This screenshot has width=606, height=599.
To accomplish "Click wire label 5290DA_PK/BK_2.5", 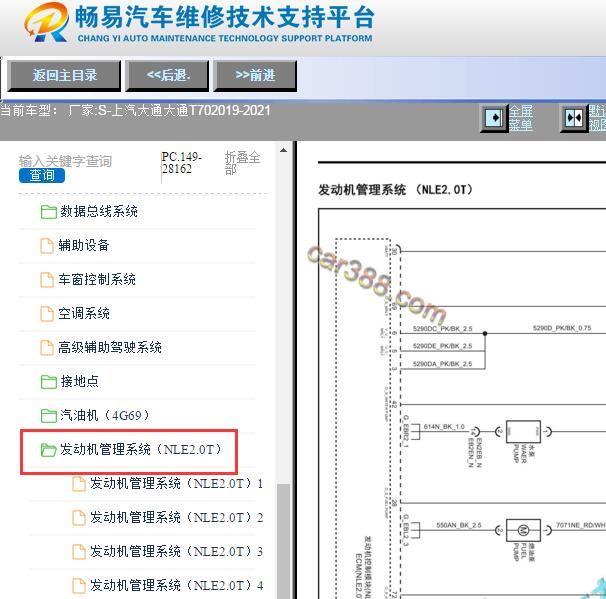I will [x=443, y=364].
